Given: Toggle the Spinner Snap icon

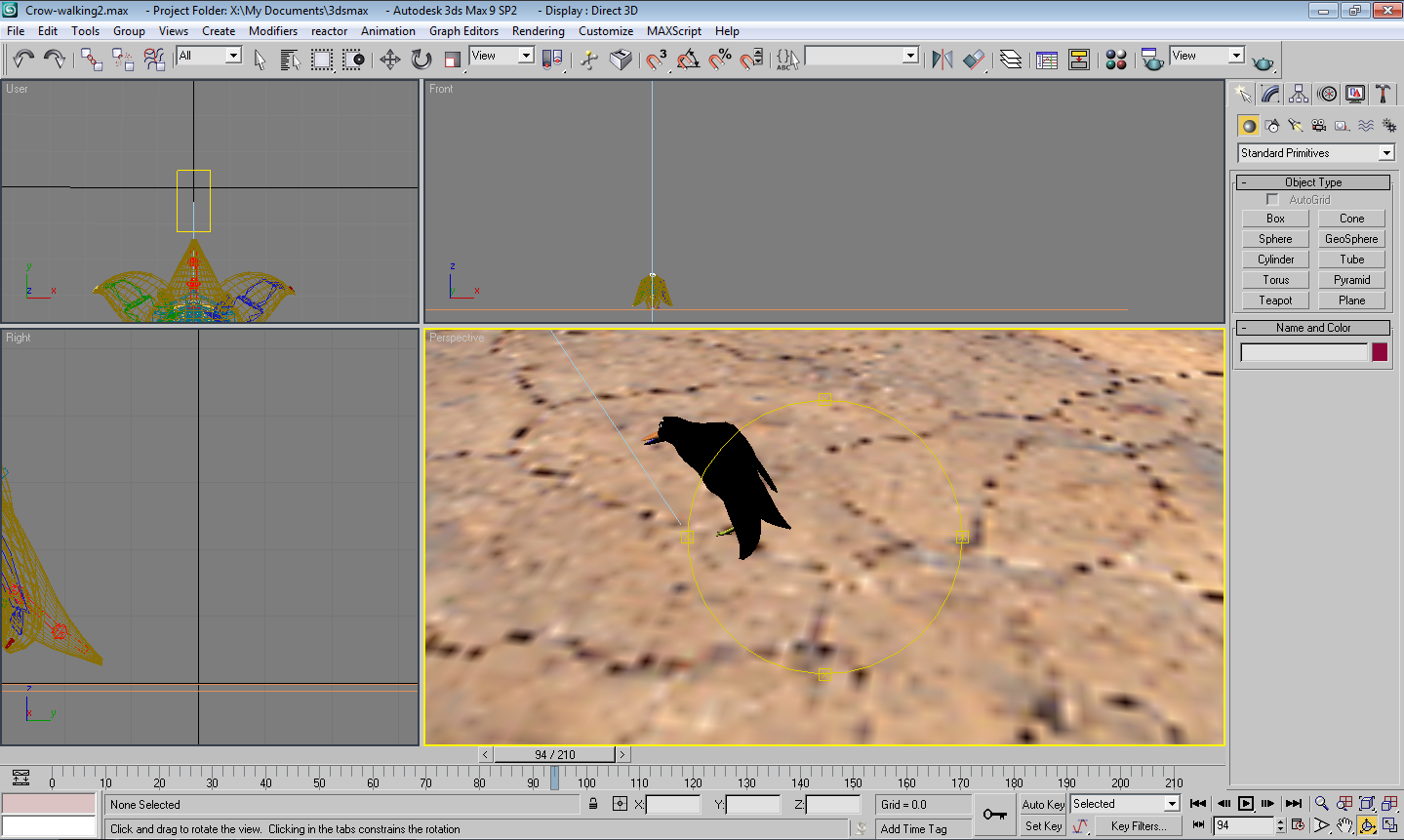Looking at the screenshot, I should coord(751,60).
